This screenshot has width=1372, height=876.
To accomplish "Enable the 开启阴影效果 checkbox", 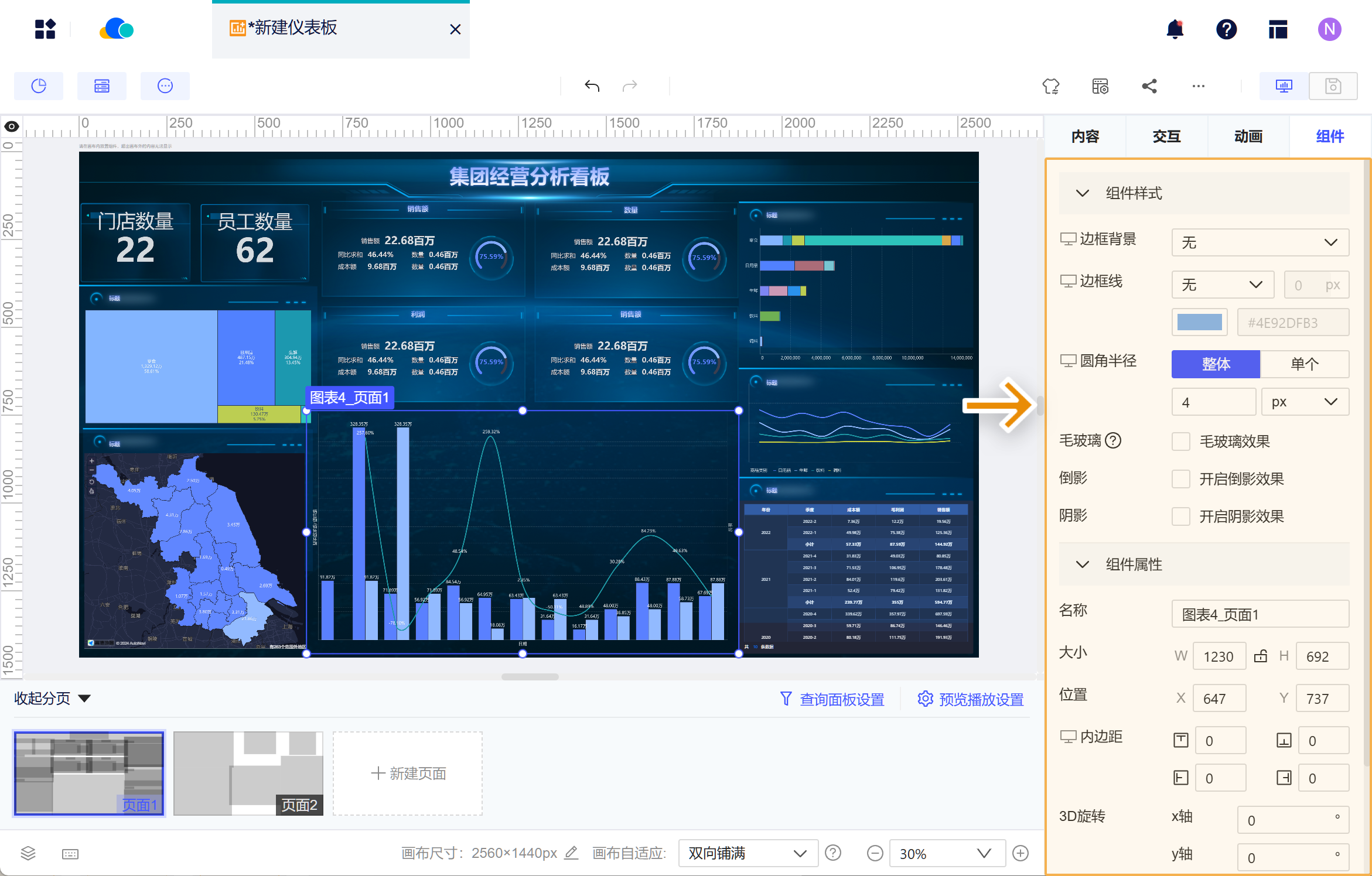I will pyautogui.click(x=1180, y=516).
